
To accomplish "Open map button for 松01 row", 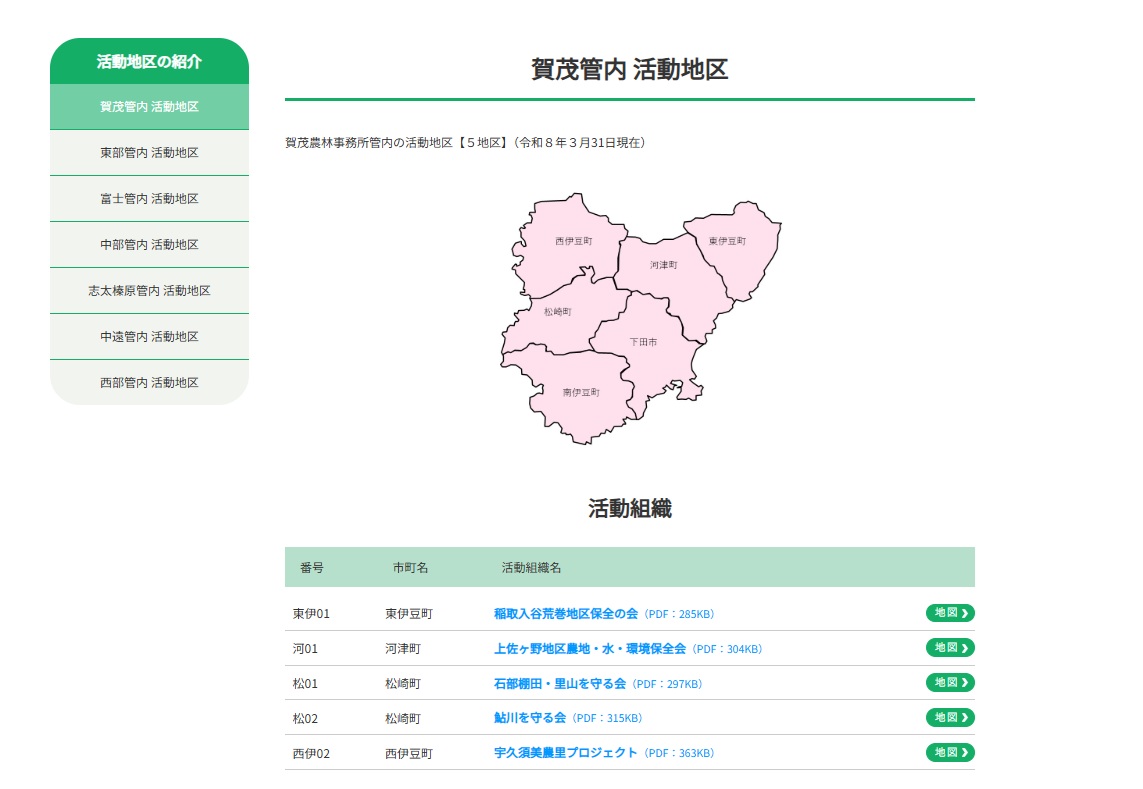I will coord(950,683).
